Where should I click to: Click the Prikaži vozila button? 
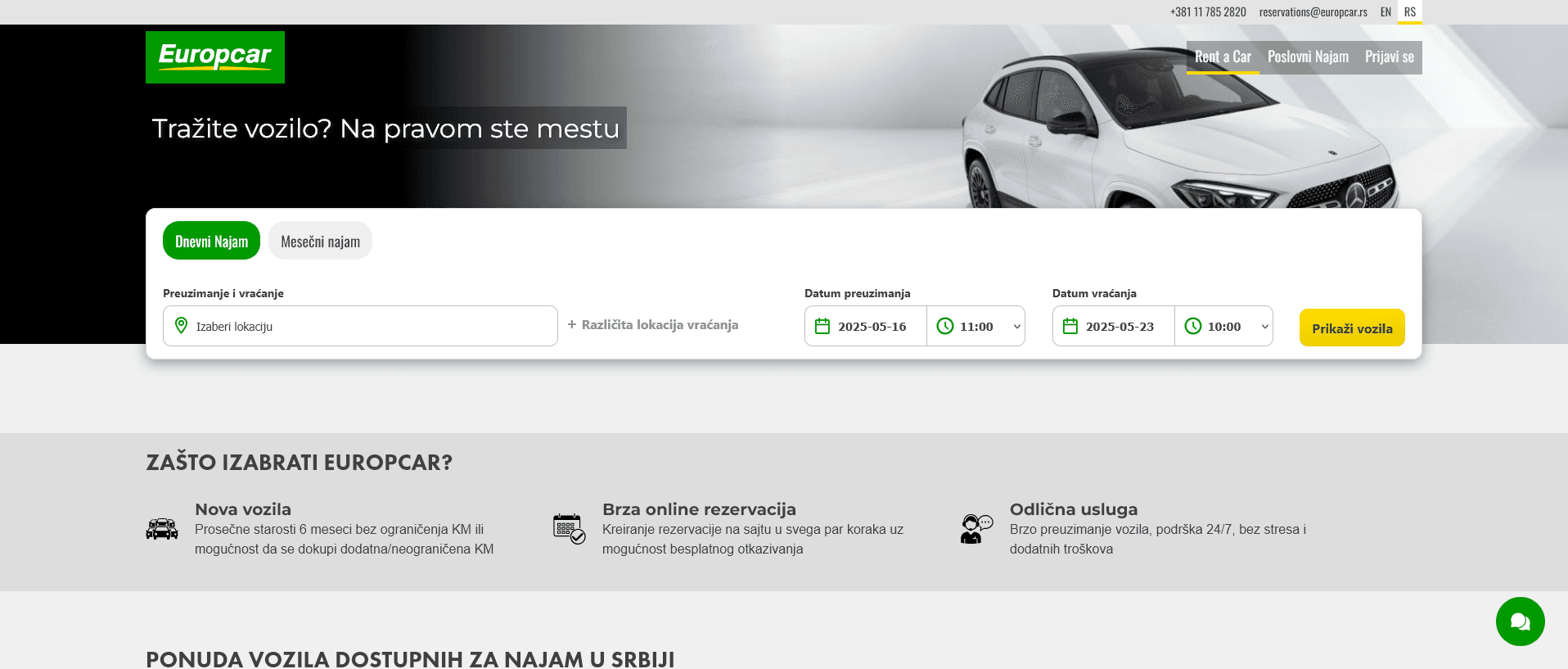click(x=1352, y=328)
